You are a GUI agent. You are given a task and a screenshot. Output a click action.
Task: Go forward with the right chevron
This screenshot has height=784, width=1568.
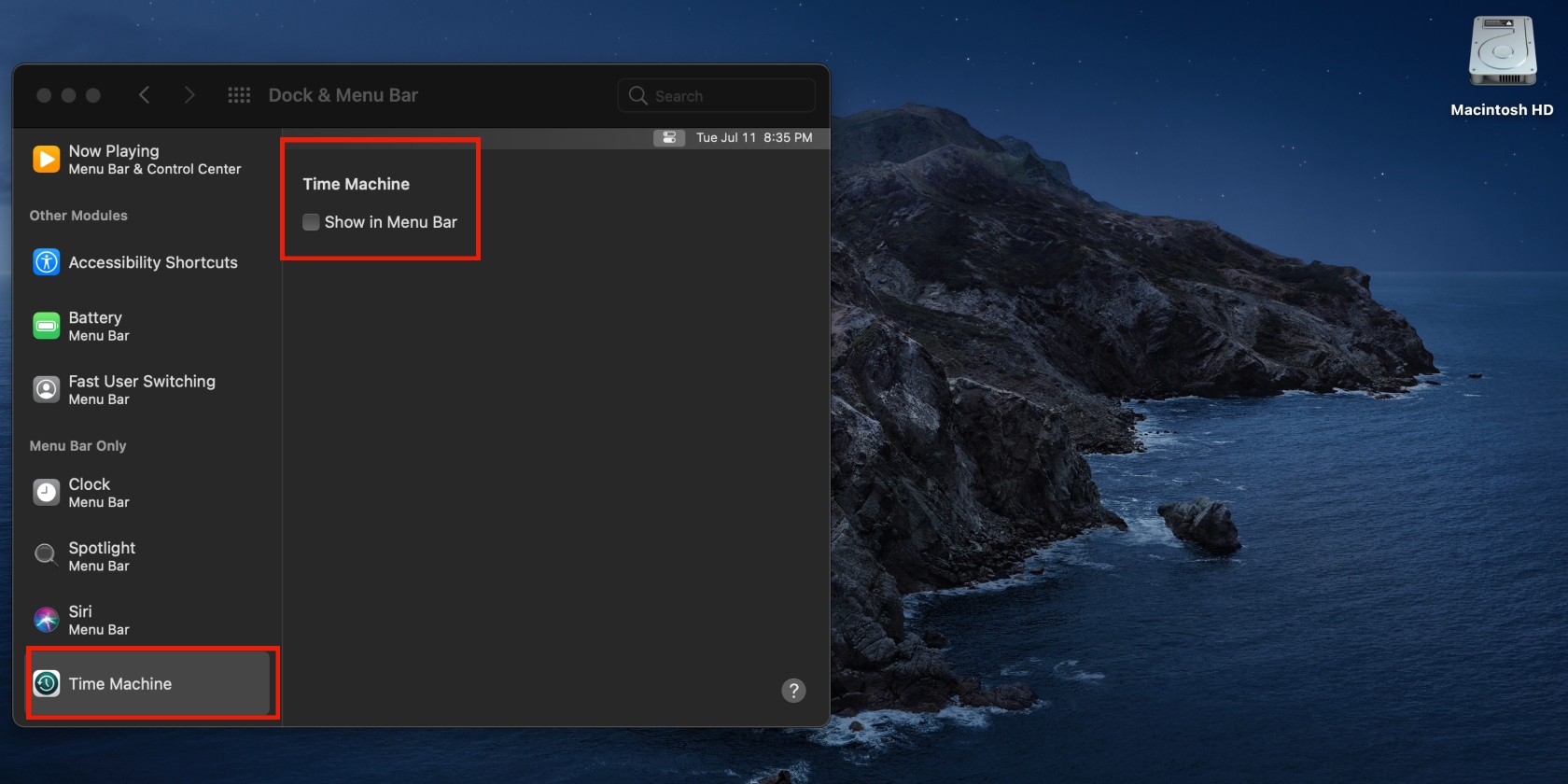click(189, 95)
